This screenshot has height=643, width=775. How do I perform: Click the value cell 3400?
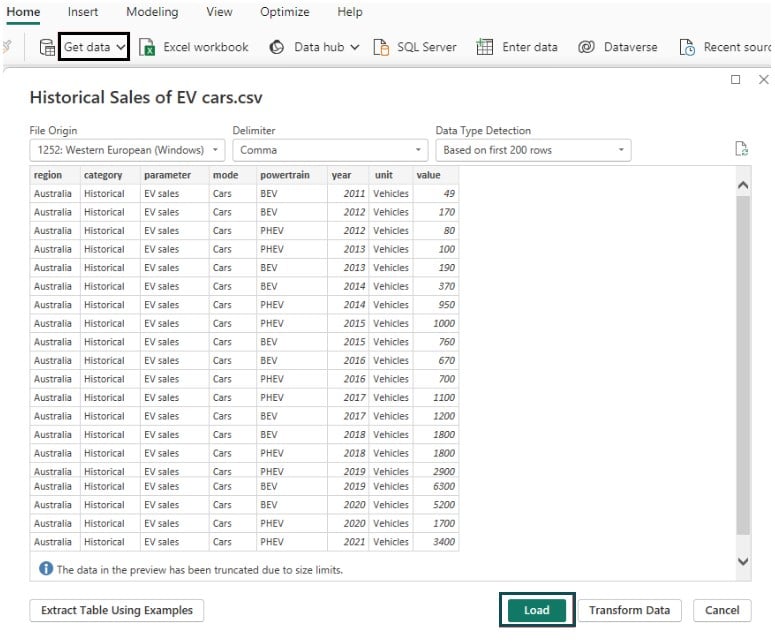[436, 542]
